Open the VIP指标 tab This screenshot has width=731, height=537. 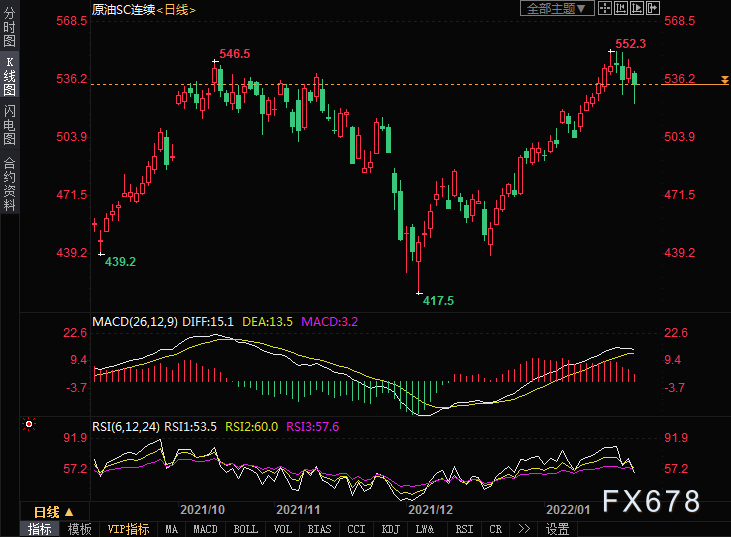coord(128,529)
